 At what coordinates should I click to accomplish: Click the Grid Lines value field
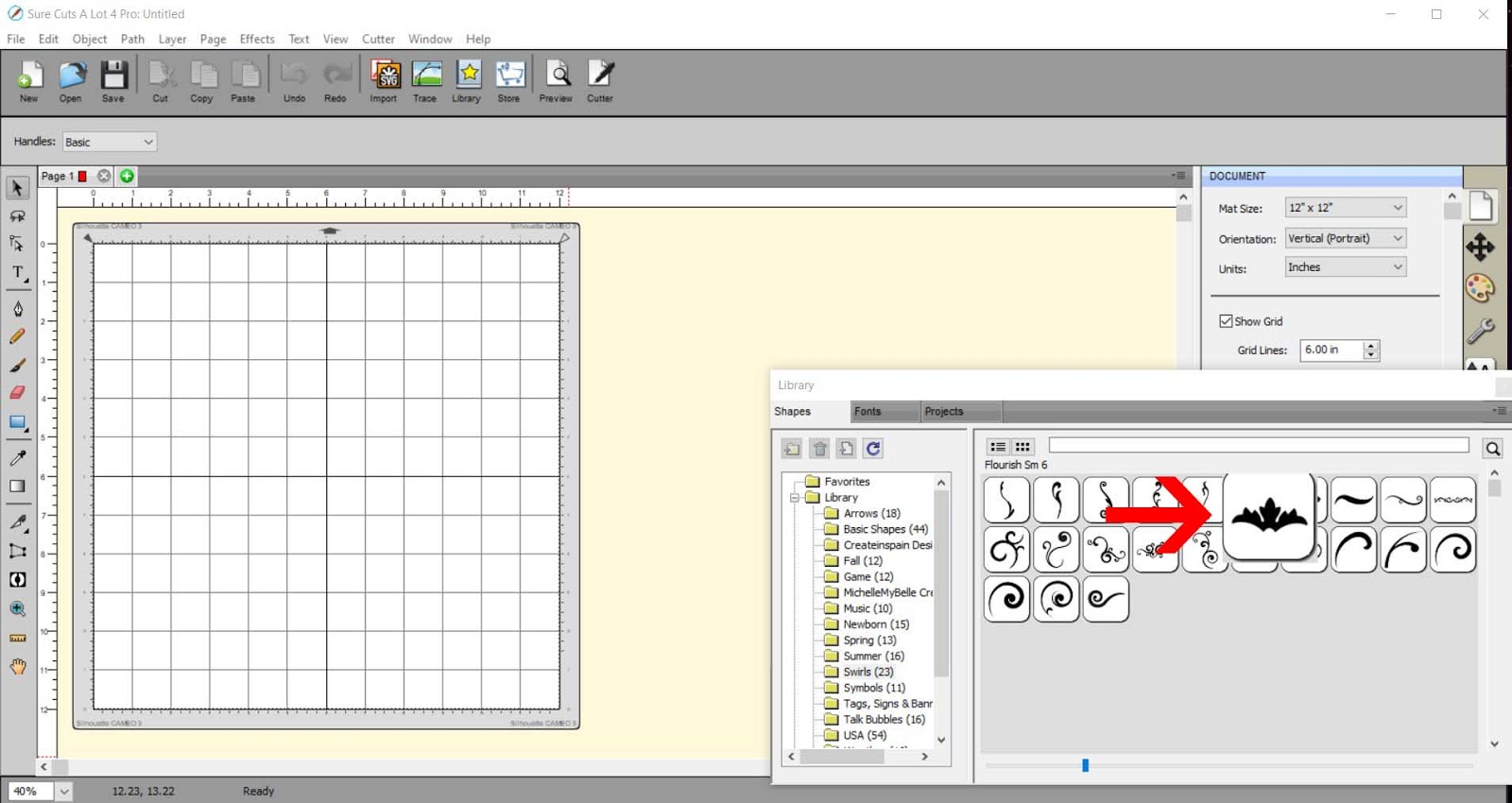(x=1332, y=350)
